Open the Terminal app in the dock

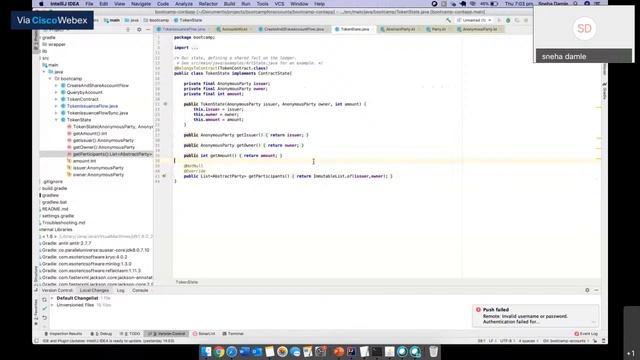tap(377, 351)
